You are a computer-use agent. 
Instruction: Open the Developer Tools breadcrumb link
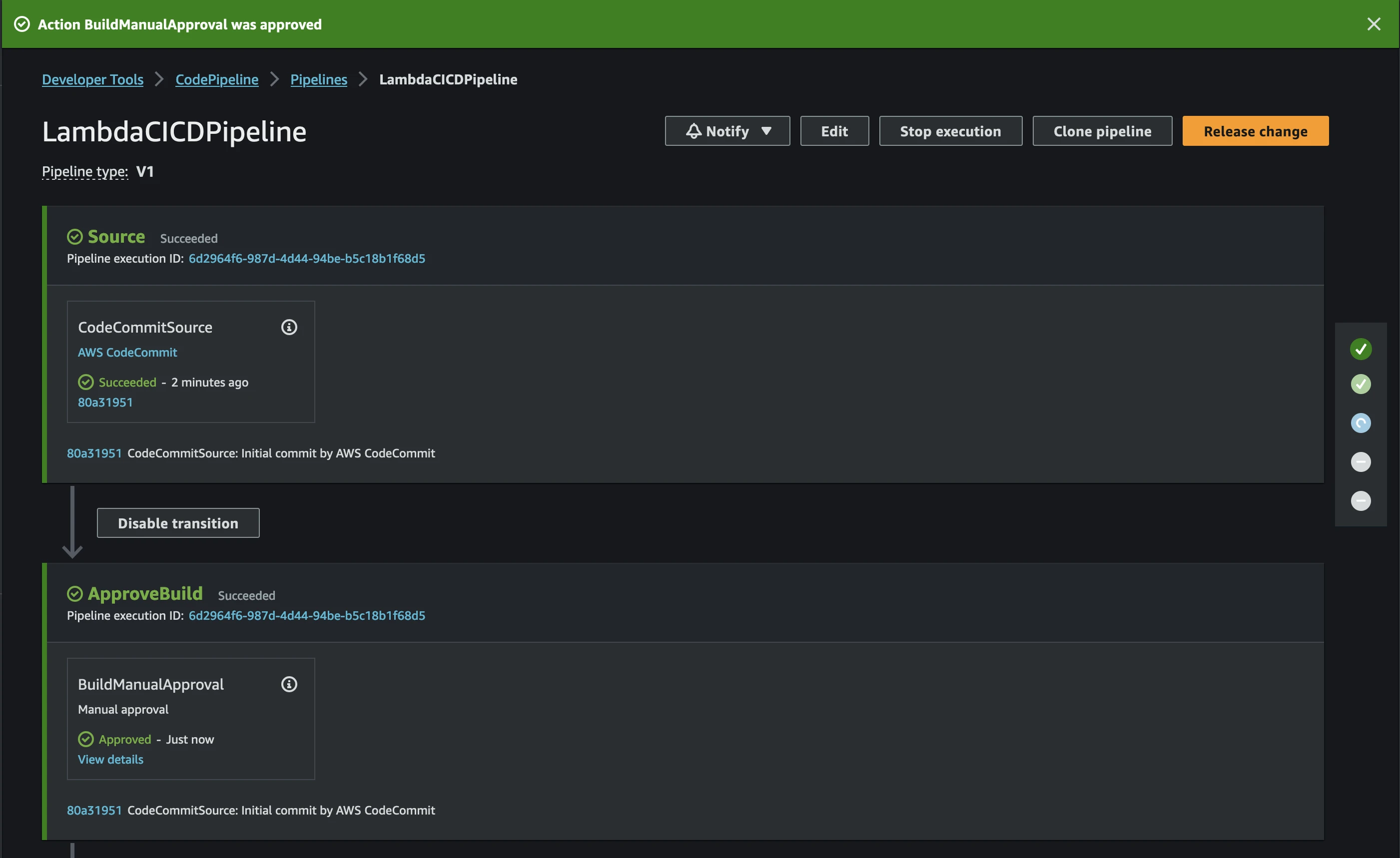92,79
